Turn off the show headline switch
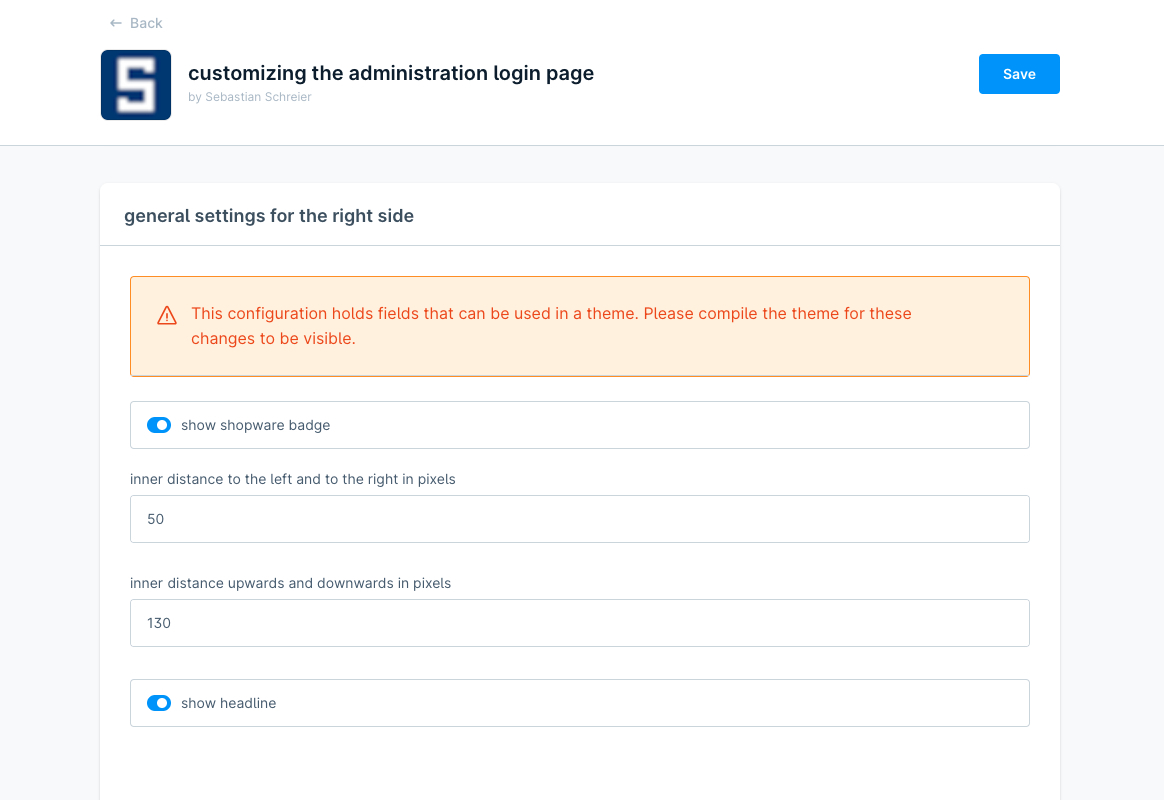 tap(159, 703)
